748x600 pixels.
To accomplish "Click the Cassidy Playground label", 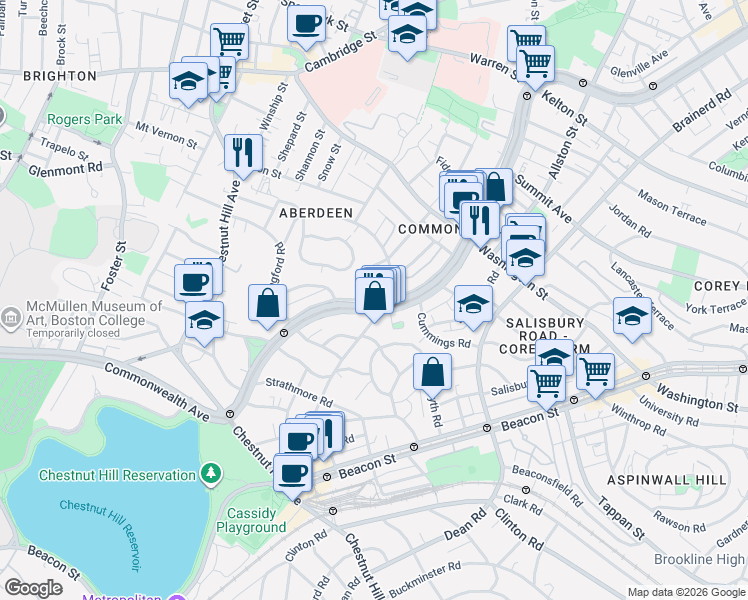I will (x=251, y=520).
